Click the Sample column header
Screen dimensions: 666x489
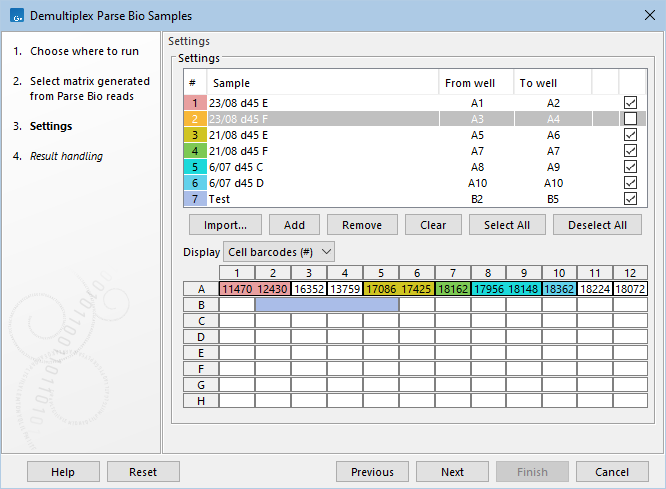click(323, 83)
